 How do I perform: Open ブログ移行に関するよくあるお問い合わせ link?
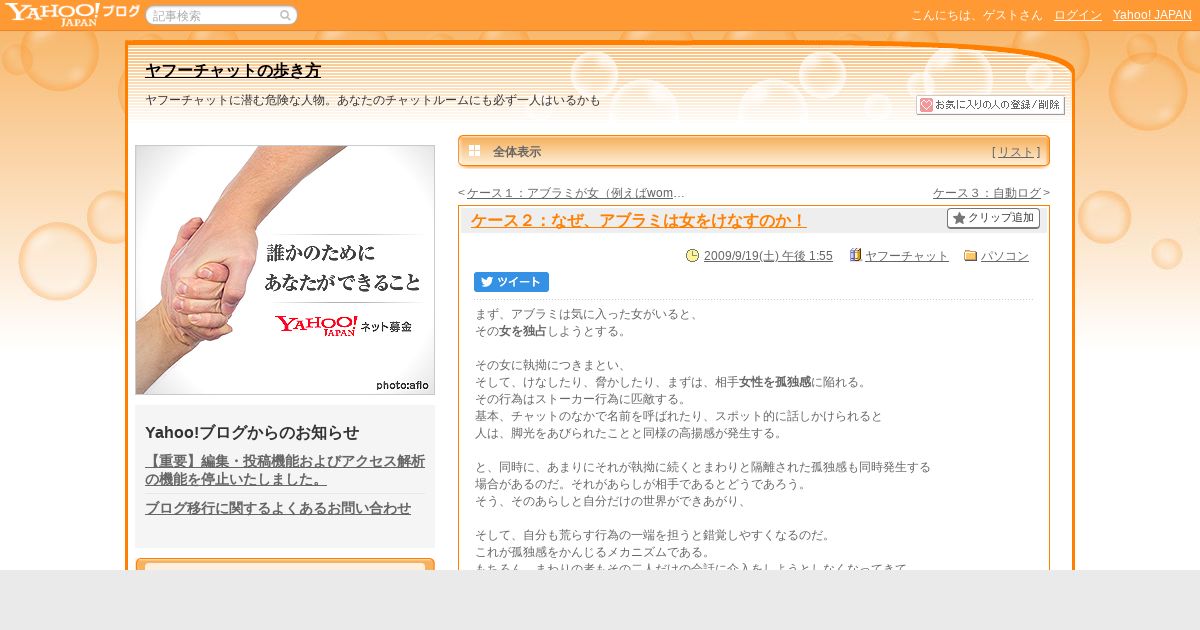coord(278,508)
